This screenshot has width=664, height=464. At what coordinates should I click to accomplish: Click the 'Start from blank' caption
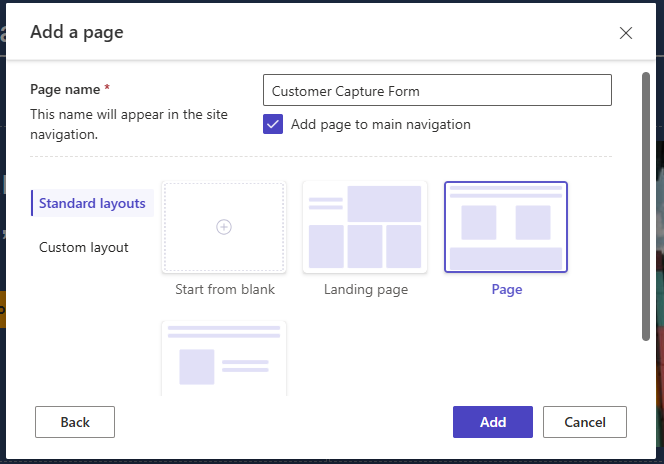pos(224,290)
